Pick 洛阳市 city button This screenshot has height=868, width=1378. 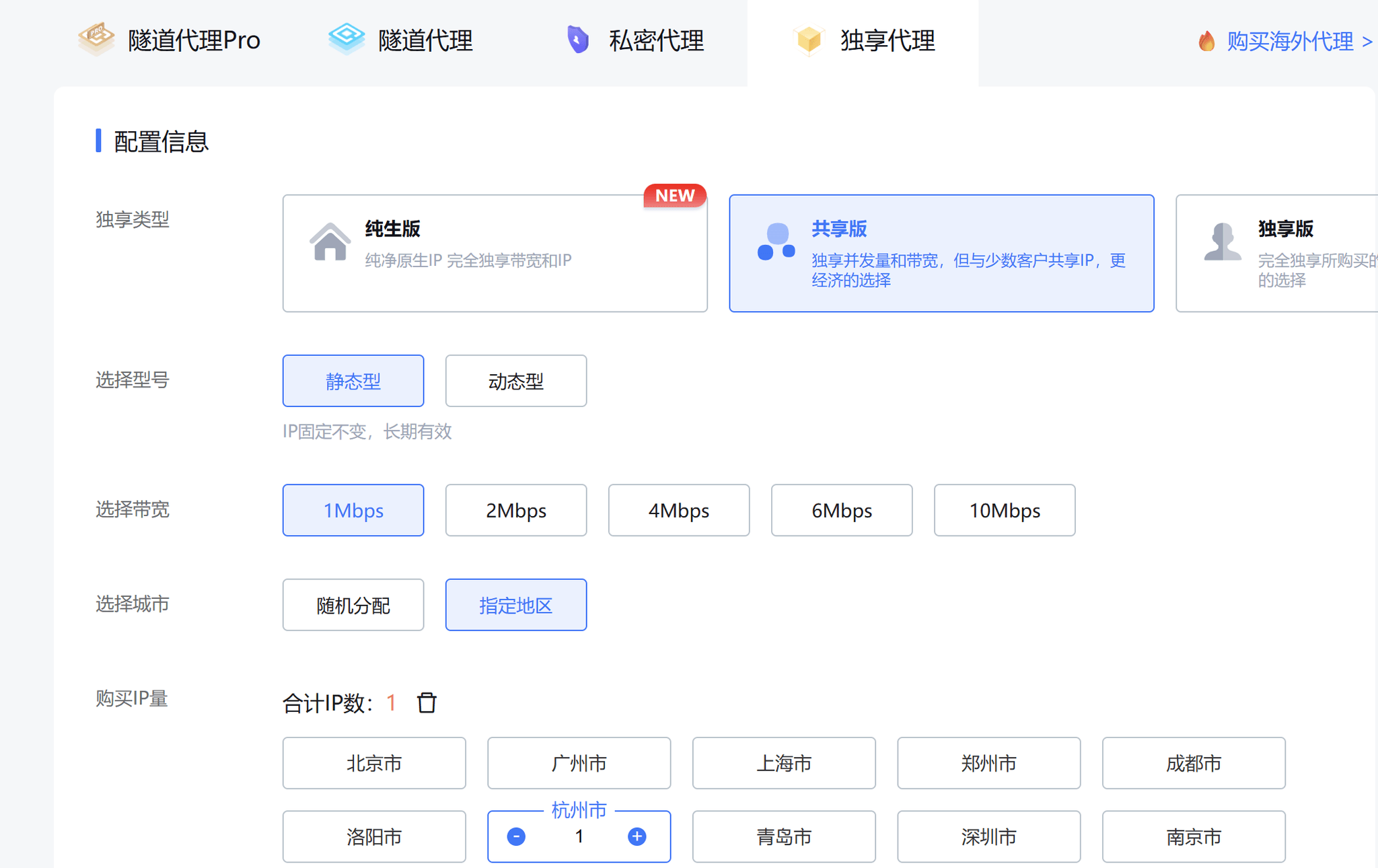(374, 836)
